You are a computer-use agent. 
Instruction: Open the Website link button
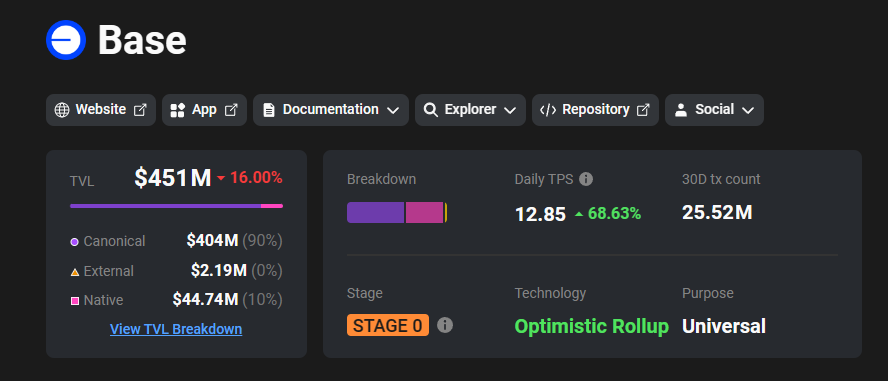point(101,110)
